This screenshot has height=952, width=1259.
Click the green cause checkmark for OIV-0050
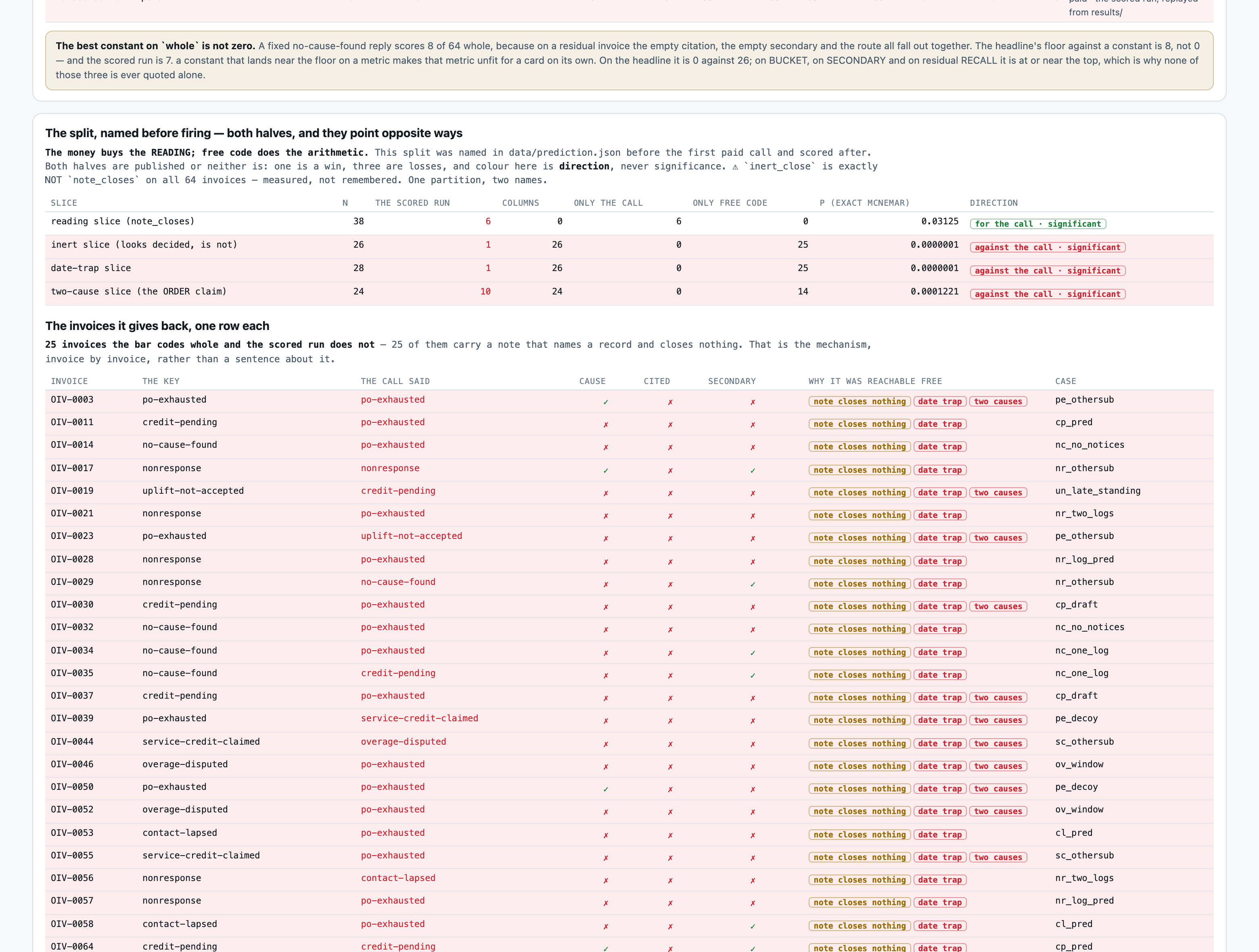[x=606, y=789]
